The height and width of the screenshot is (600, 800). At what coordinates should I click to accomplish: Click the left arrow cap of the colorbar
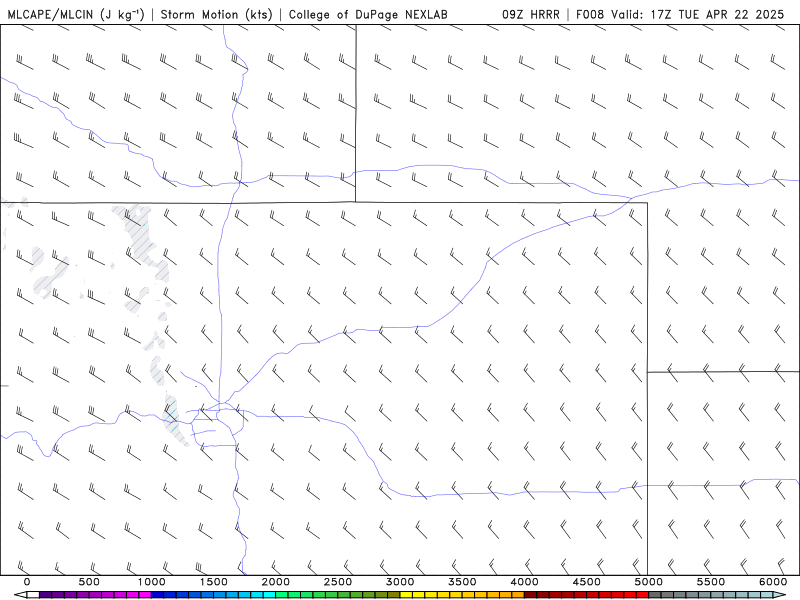(x=20, y=595)
